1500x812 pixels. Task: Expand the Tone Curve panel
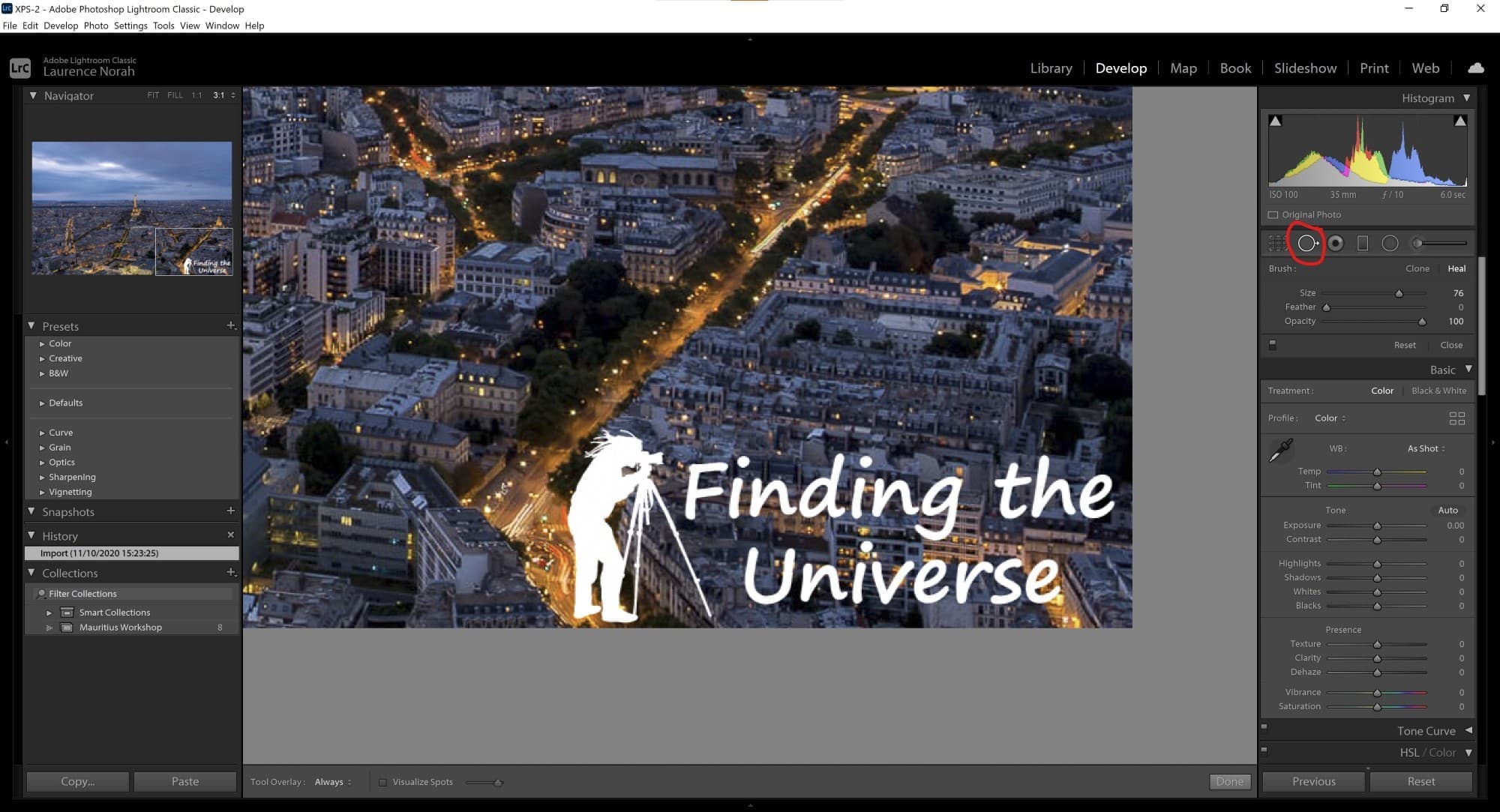(1468, 730)
